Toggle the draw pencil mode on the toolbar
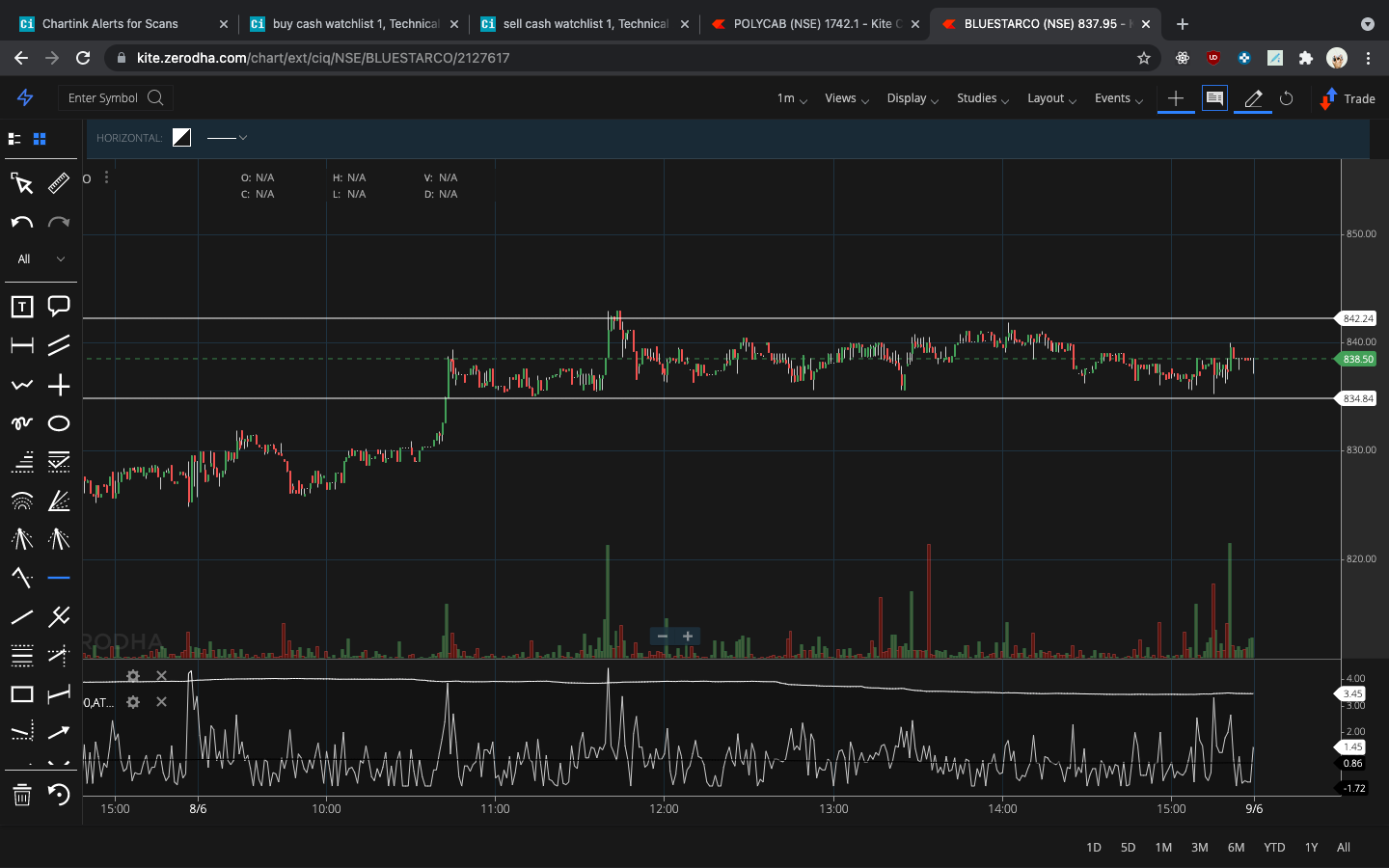 pos(1252,98)
